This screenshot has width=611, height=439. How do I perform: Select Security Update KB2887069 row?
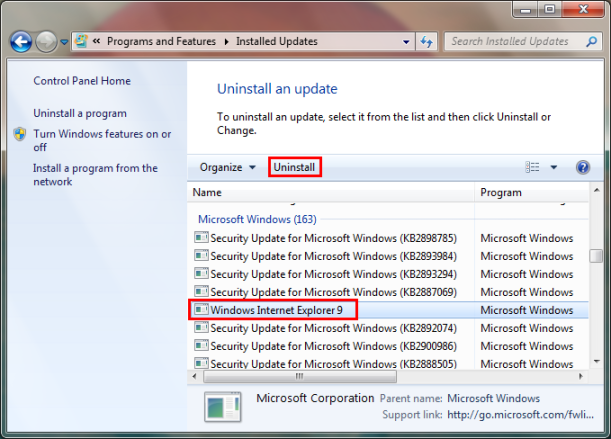coord(388,292)
